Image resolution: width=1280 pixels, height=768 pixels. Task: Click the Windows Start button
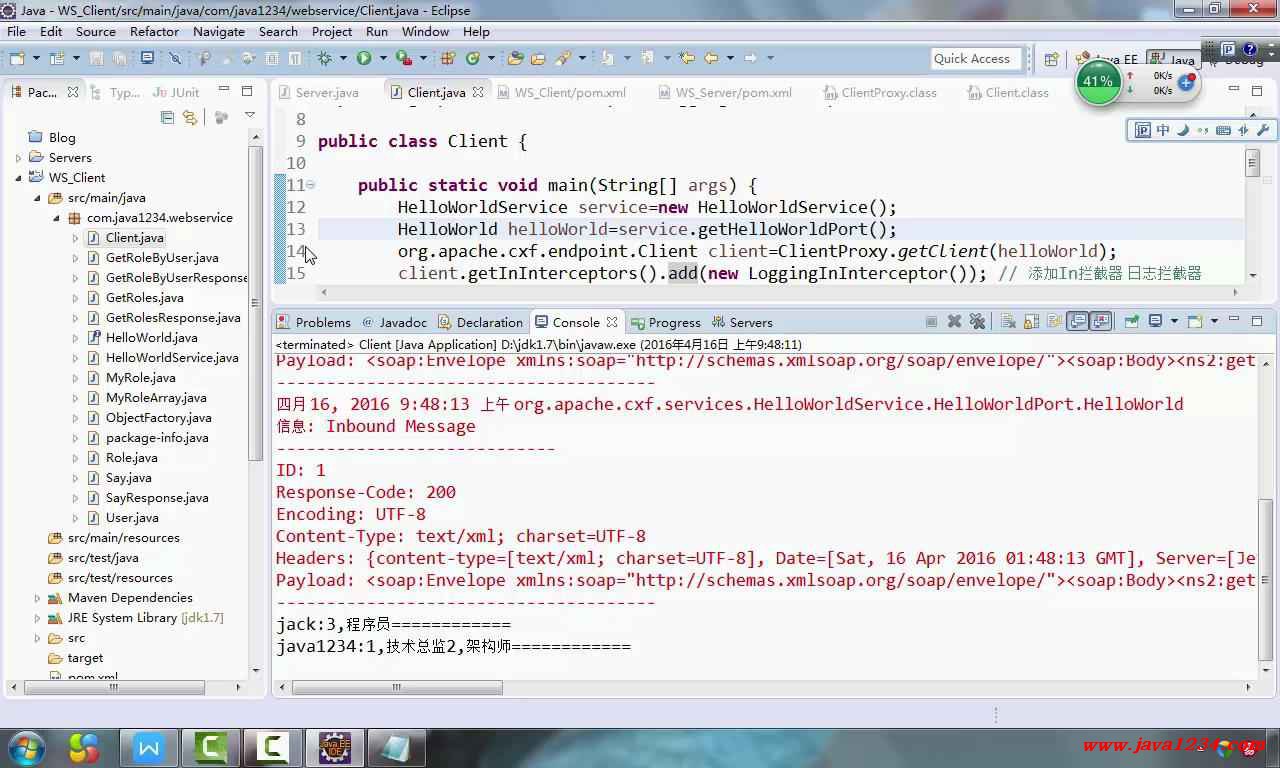[27, 747]
